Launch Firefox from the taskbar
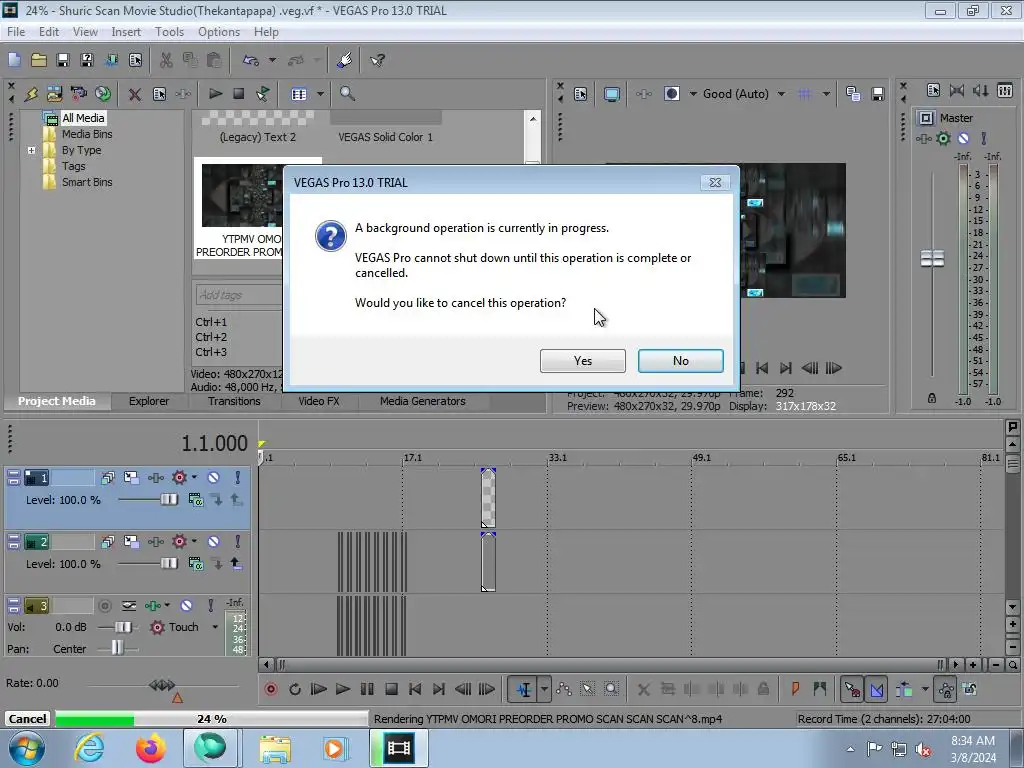1024x768 pixels. (150, 748)
